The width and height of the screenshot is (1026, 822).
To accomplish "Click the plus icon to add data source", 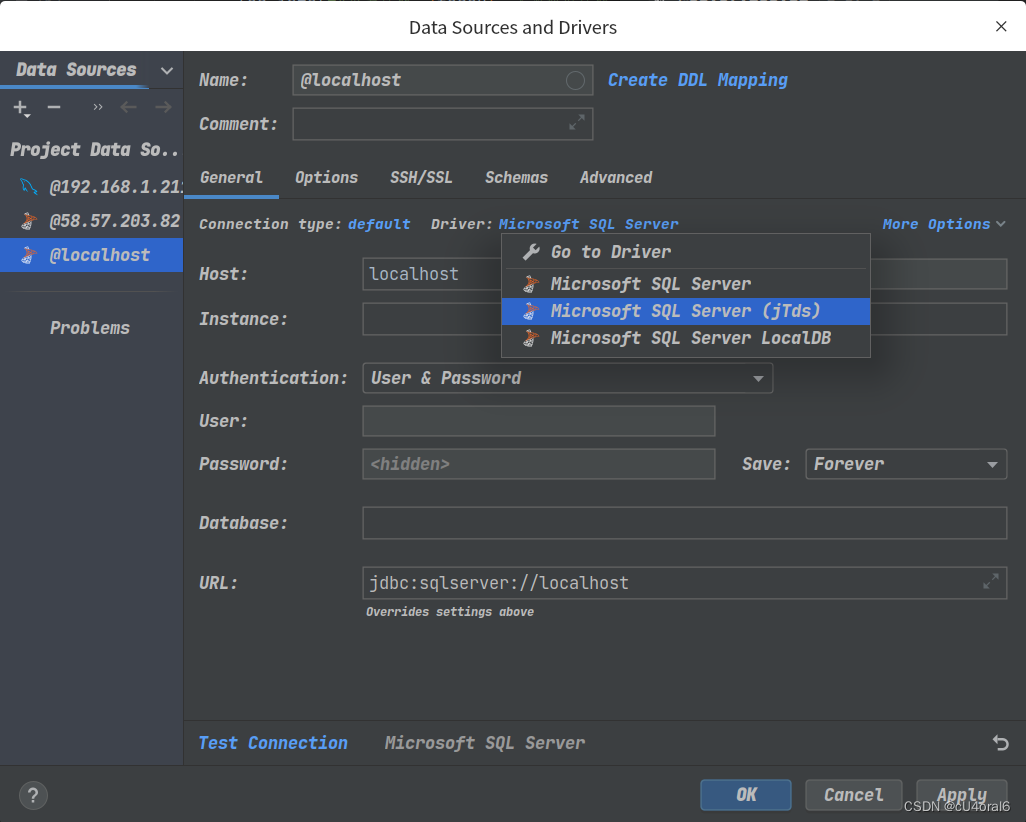I will coord(19,108).
